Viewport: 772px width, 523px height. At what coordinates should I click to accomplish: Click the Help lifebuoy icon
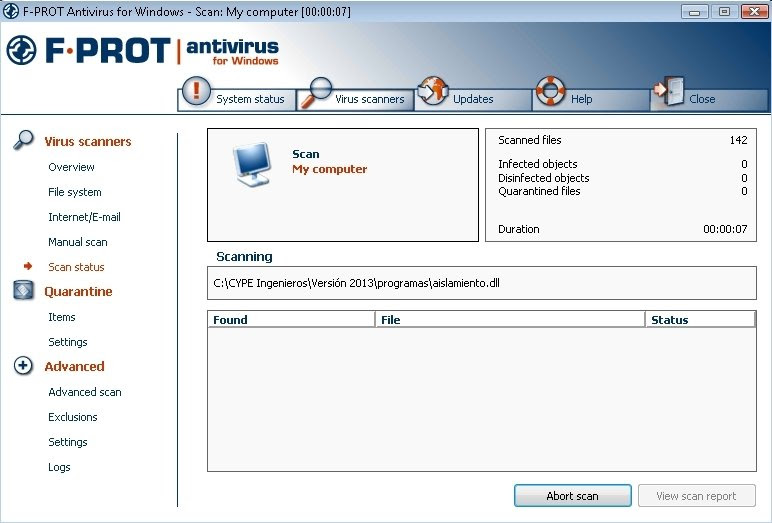click(x=550, y=91)
